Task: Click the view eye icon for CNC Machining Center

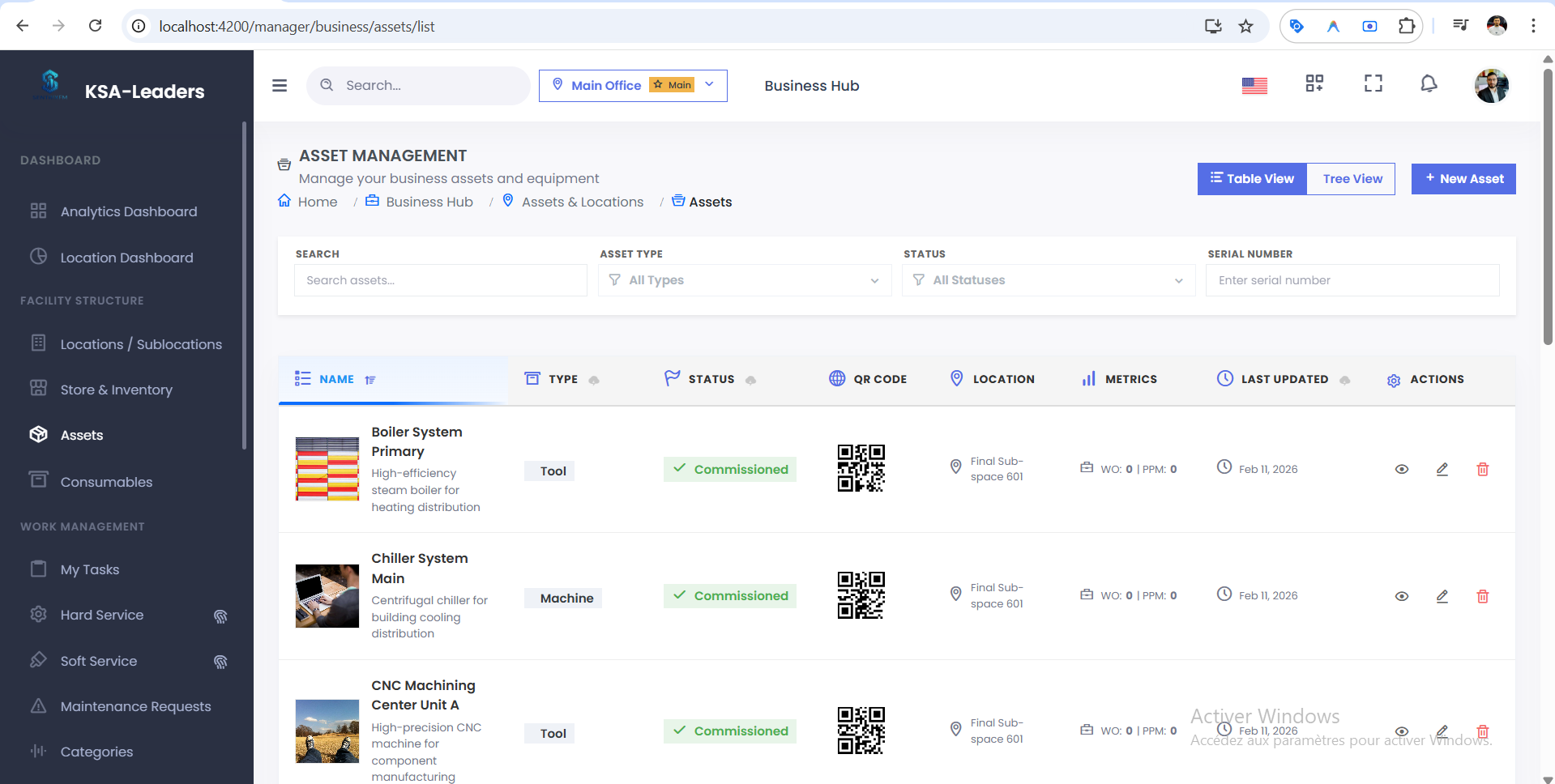Action: [1403, 731]
